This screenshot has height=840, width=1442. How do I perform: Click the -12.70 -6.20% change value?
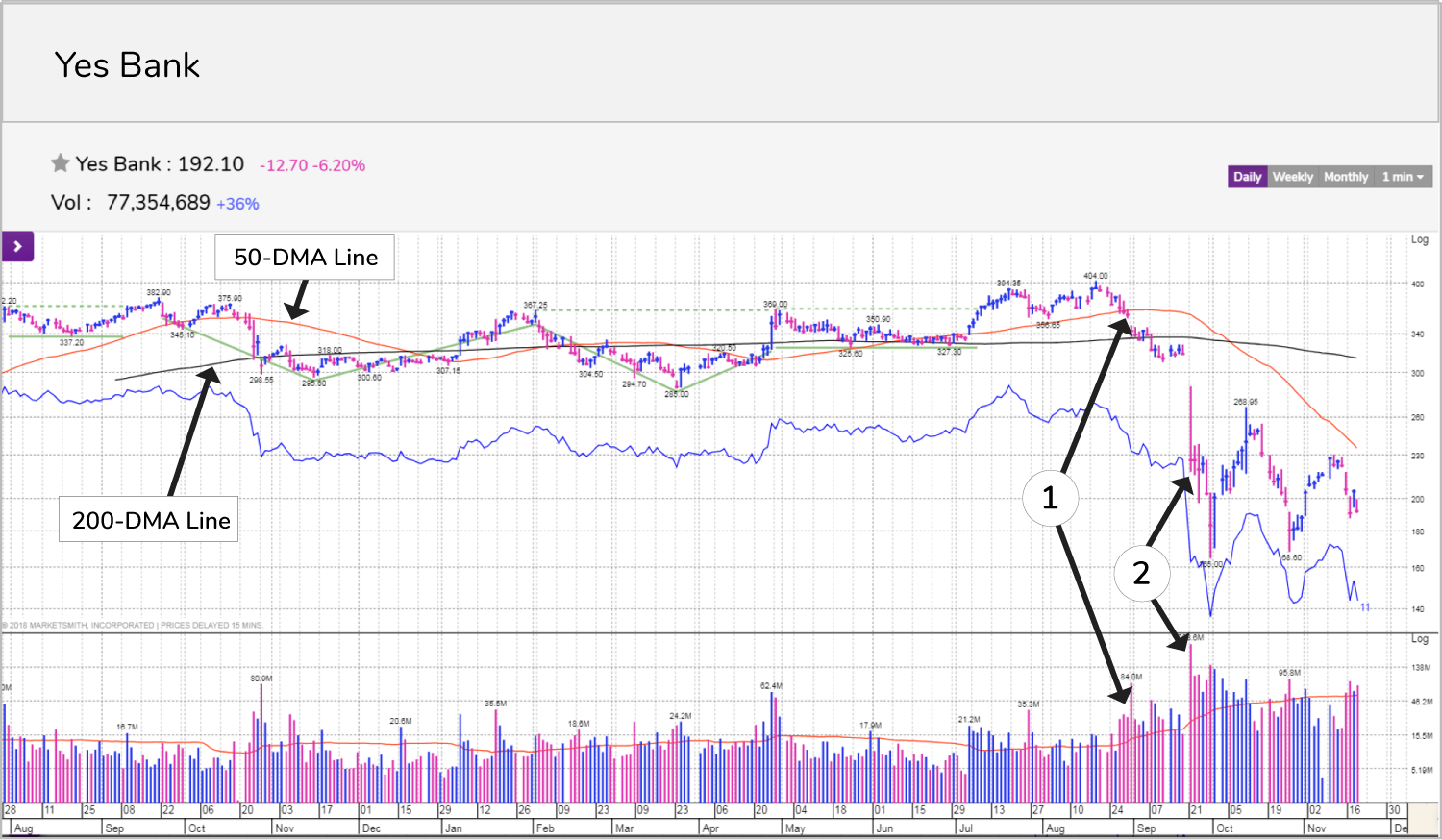tap(312, 165)
